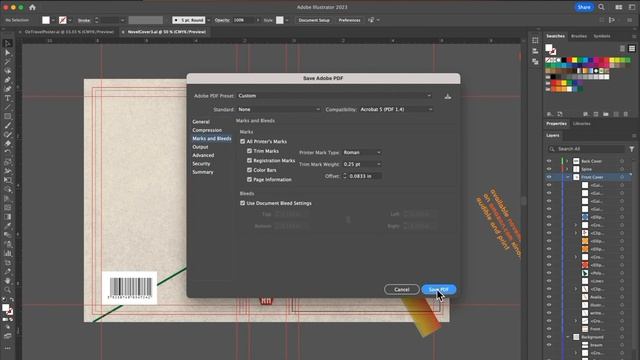Pick the yellow swatch in the top swatch row

point(574,60)
